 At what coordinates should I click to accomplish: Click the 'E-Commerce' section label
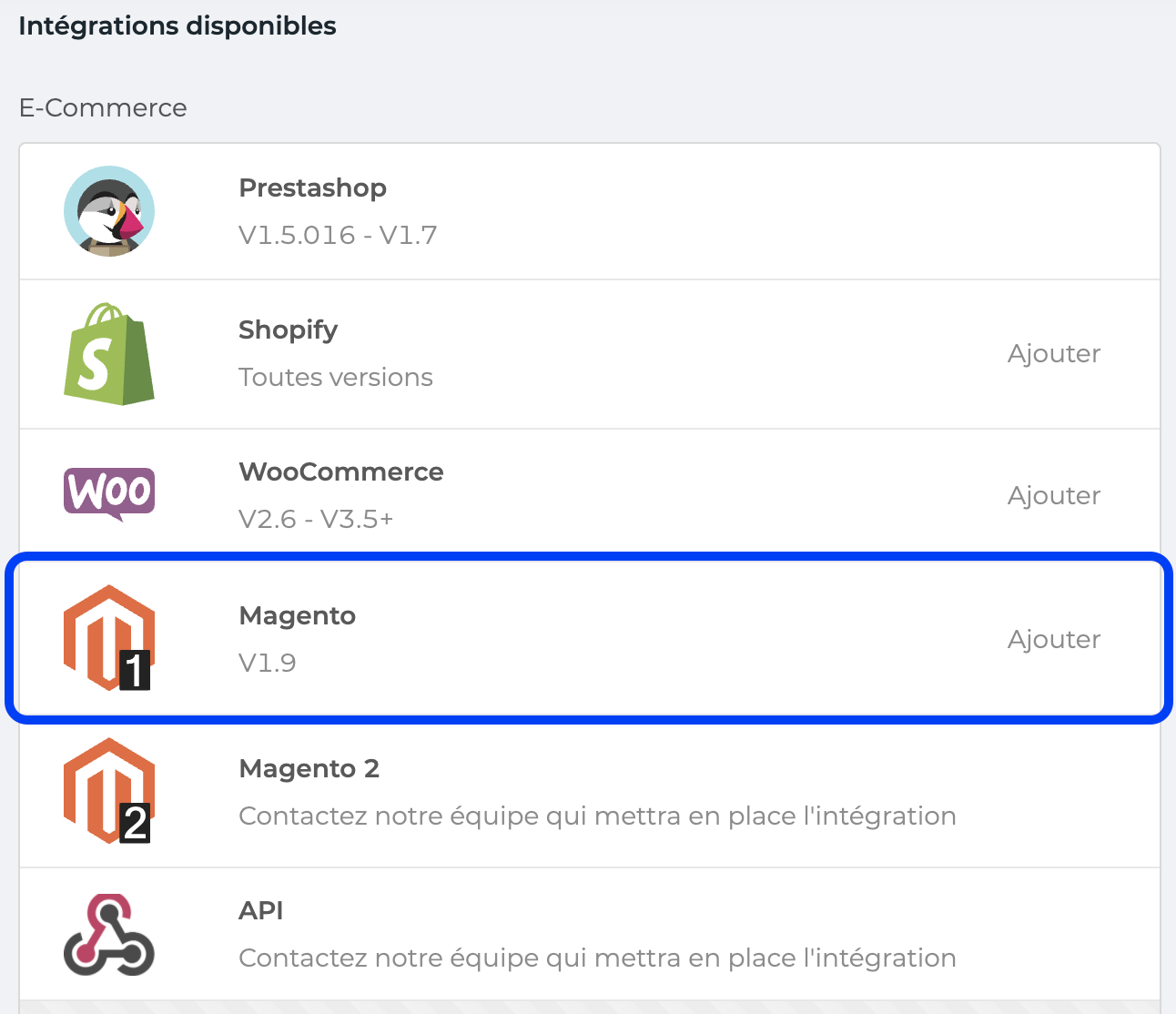(103, 107)
